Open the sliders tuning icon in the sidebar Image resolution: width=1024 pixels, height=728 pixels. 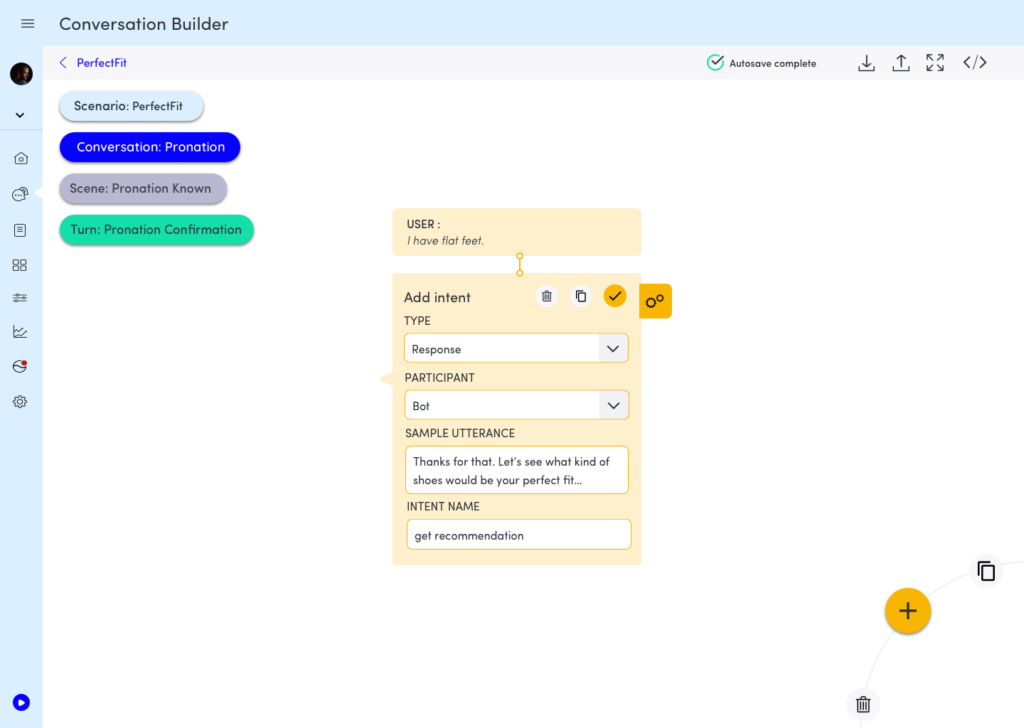click(20, 298)
